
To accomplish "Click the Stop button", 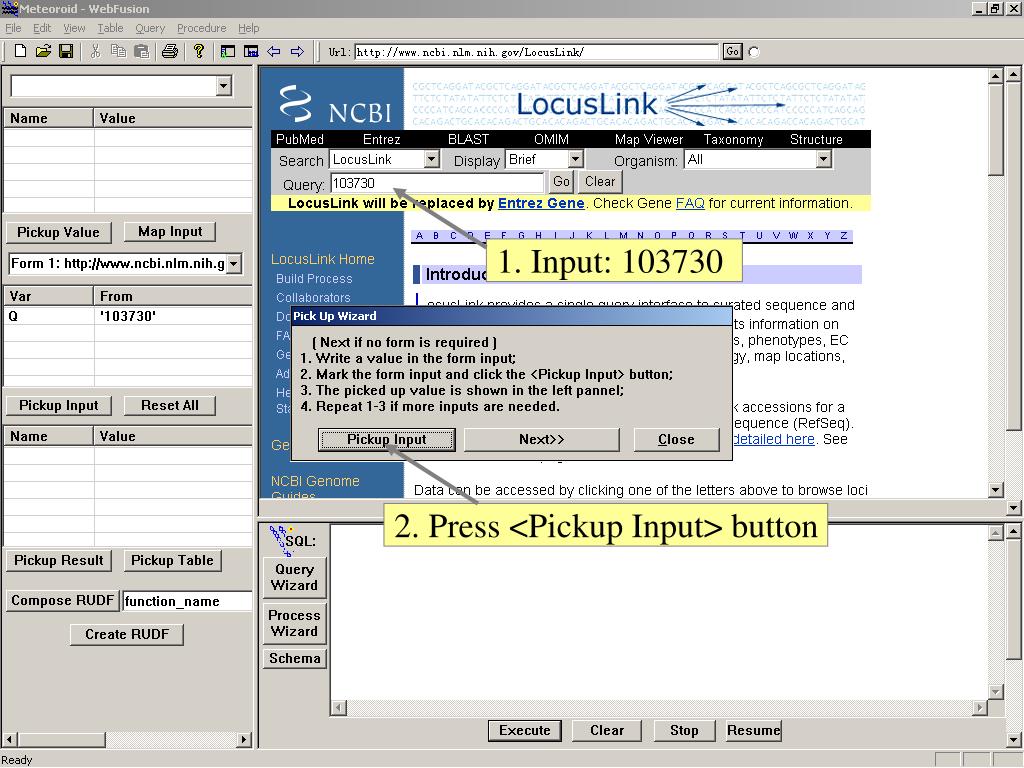I will 684,730.
